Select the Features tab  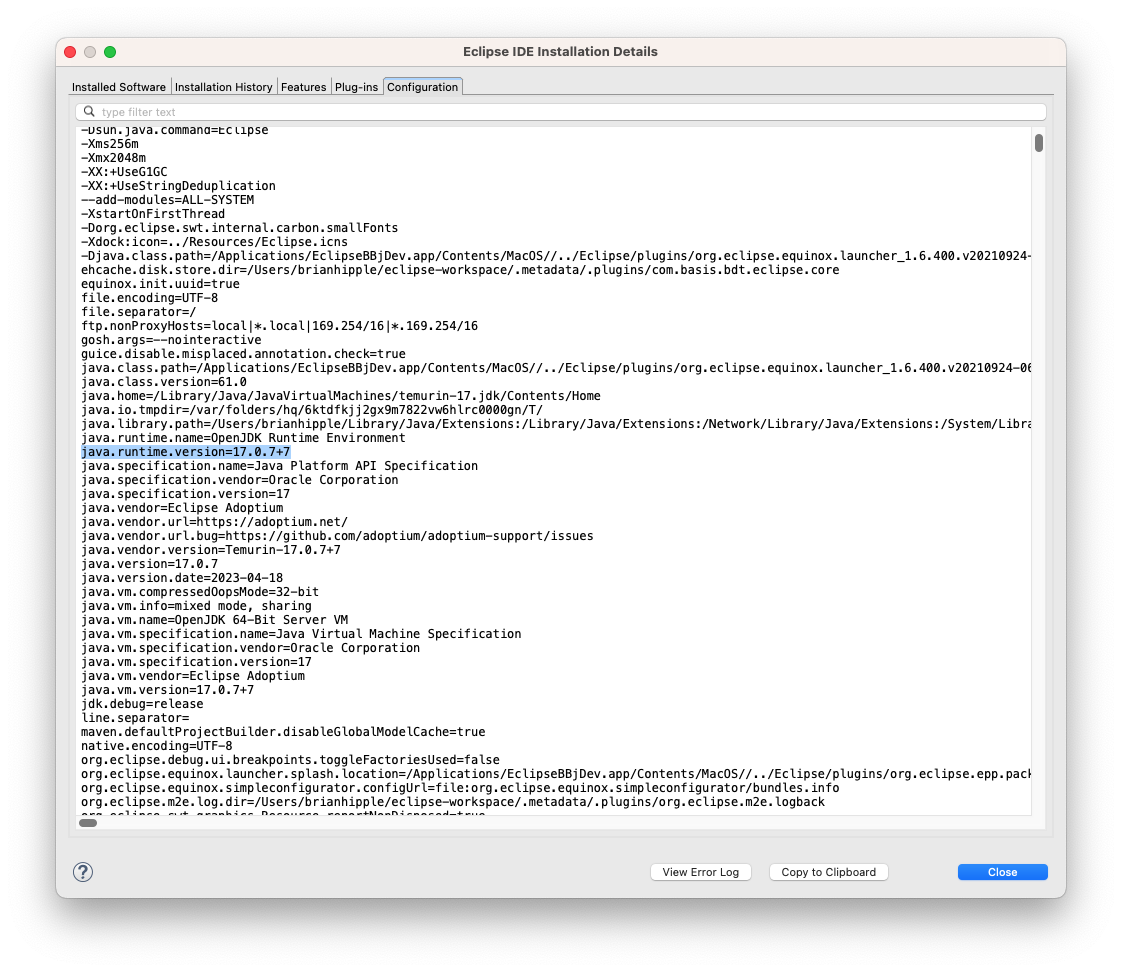(x=303, y=87)
